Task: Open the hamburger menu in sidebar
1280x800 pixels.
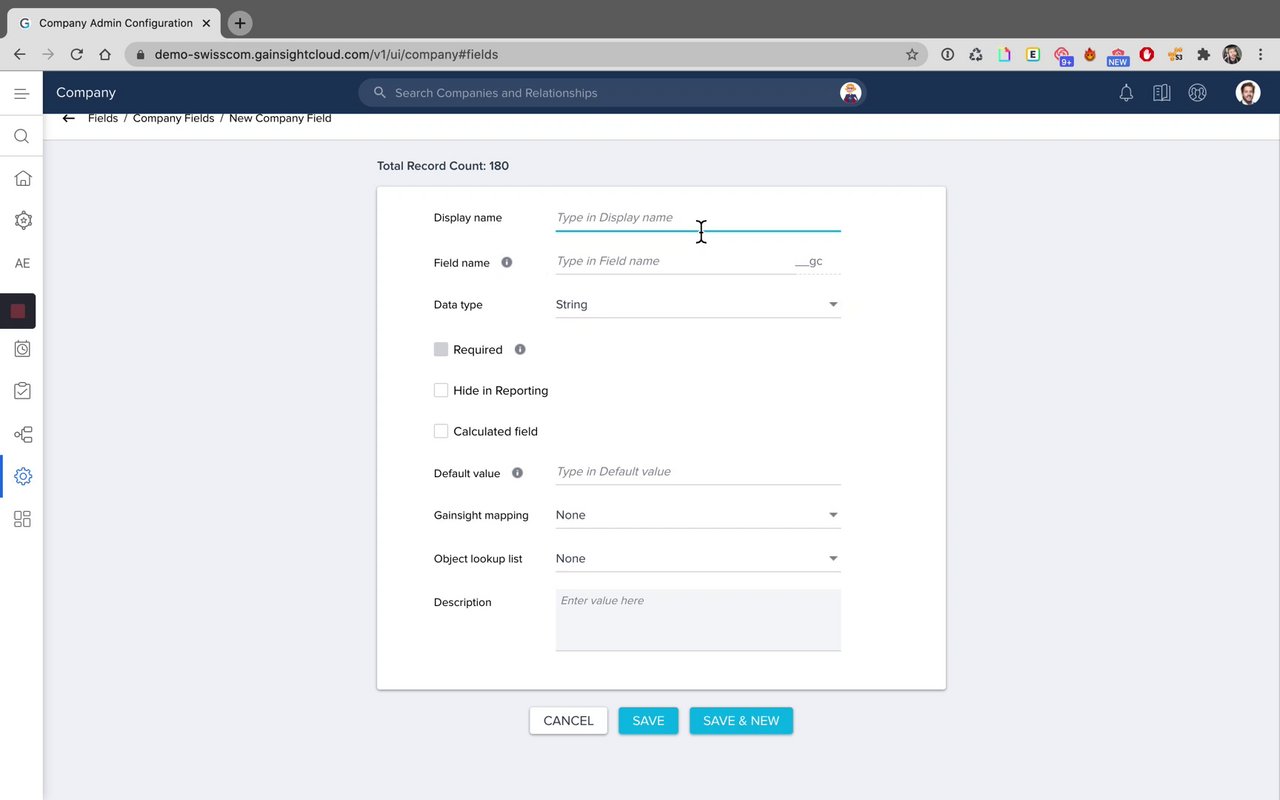Action: (21, 93)
